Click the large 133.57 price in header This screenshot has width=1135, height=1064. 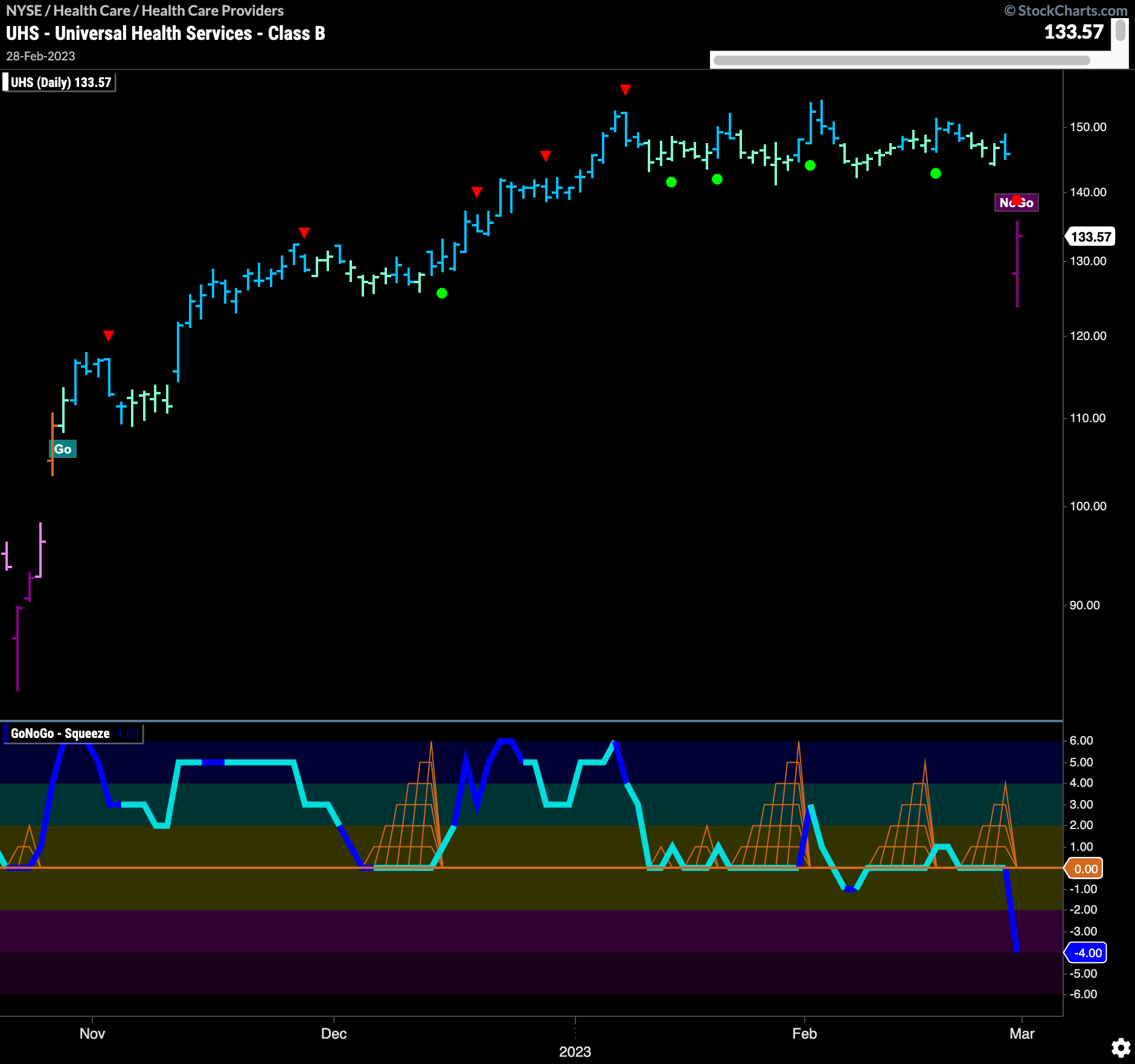pos(1073,32)
